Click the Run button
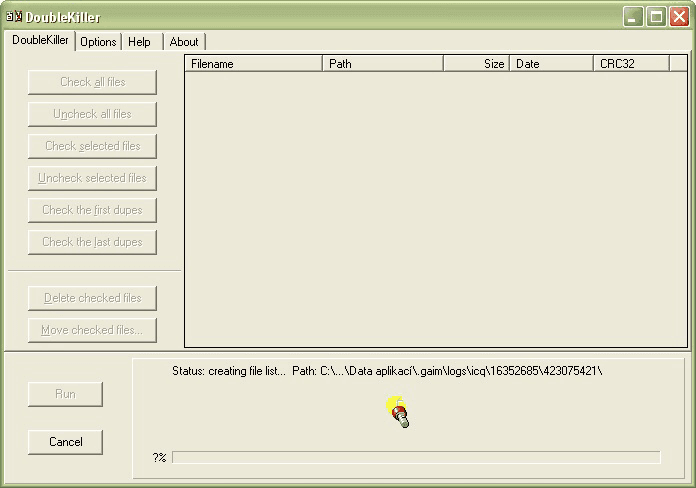Screen dimensions: 696x488 (x=65, y=394)
